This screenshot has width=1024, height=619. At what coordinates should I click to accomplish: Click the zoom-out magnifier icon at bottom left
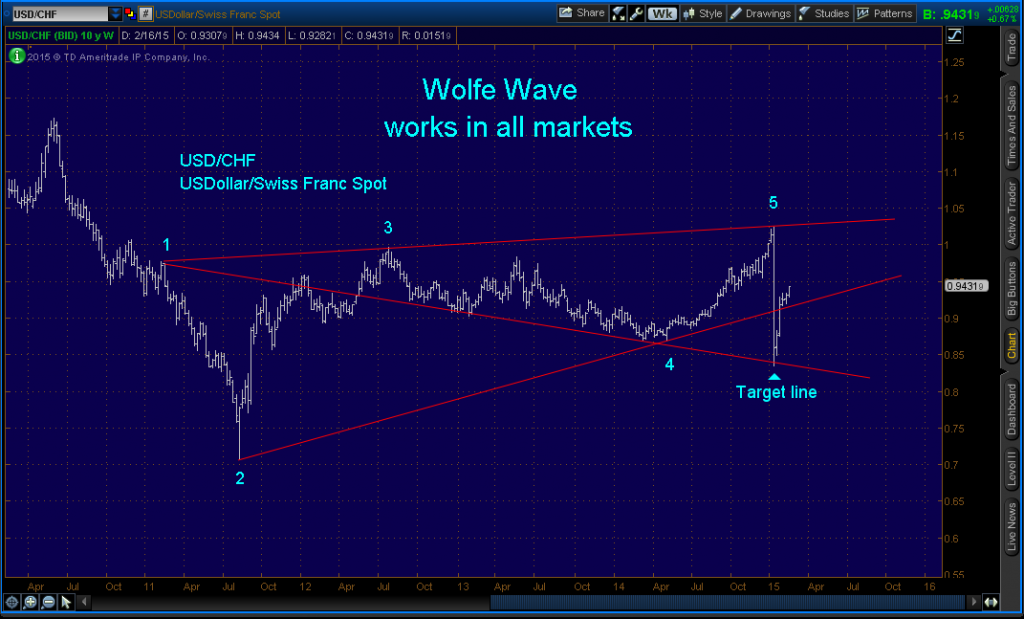(48, 603)
